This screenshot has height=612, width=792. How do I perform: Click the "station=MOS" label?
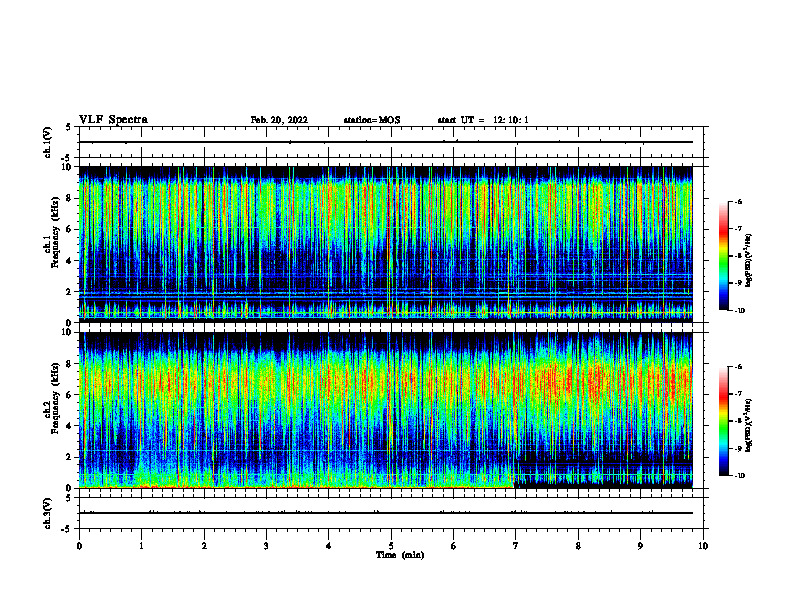372,120
